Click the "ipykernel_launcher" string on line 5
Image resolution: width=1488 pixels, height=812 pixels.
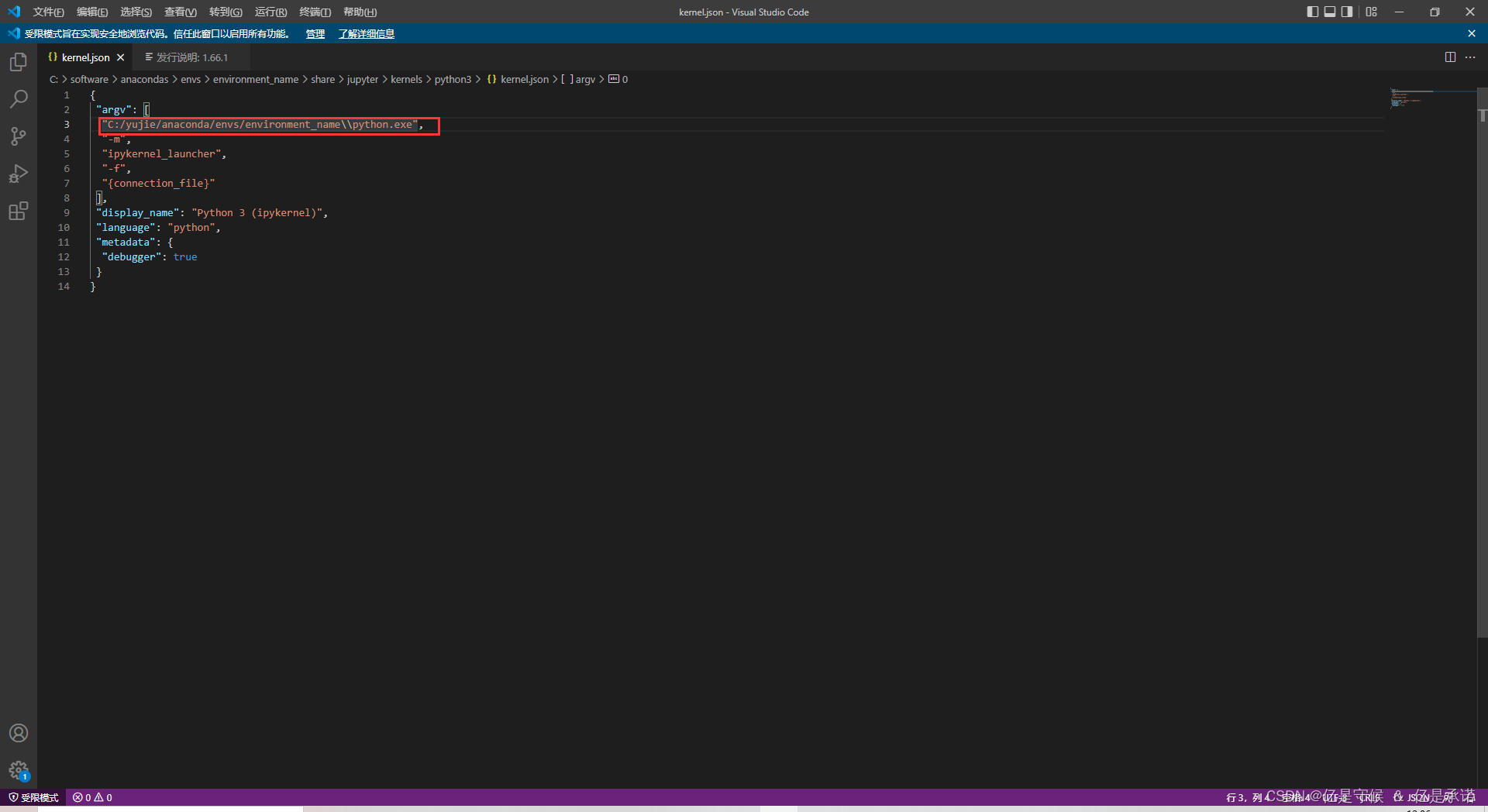(161, 154)
